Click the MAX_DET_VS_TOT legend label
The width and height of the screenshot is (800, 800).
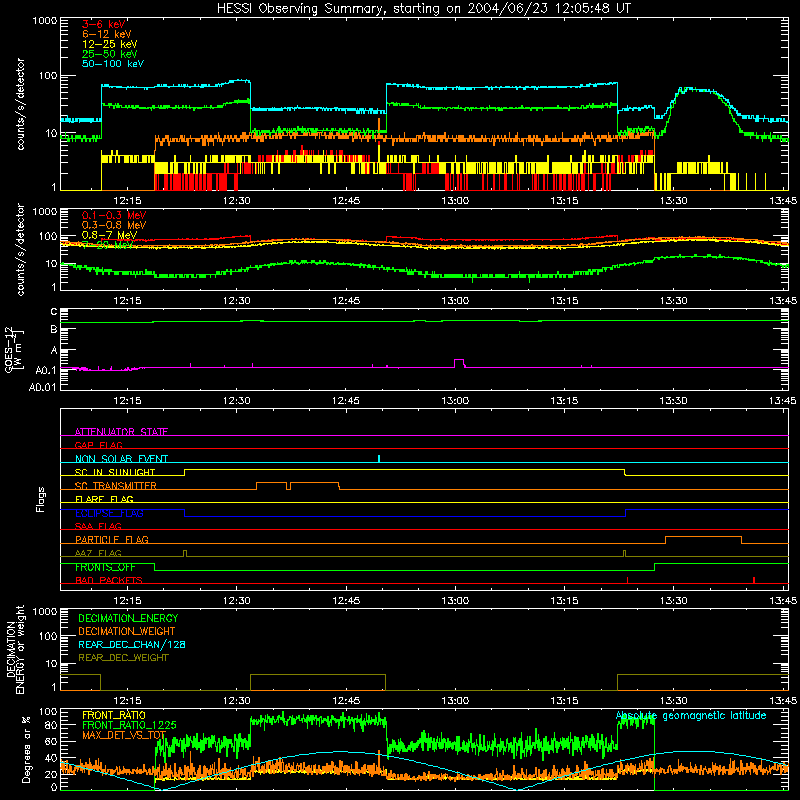tap(124, 735)
